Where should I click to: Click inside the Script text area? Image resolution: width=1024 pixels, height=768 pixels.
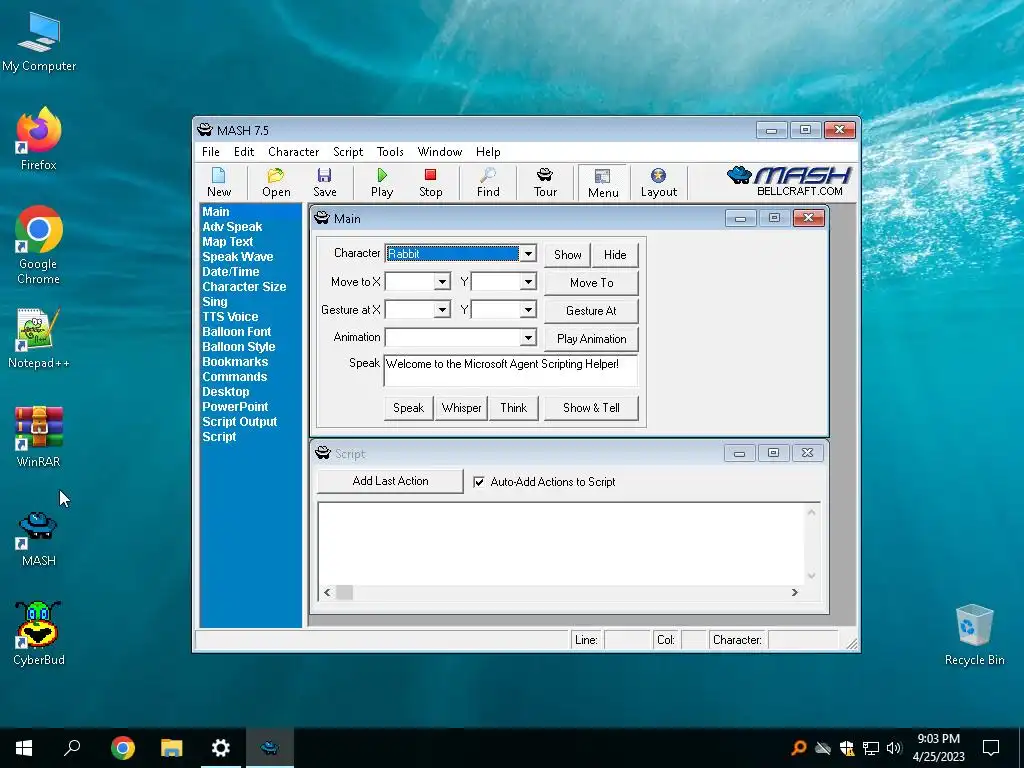coord(562,543)
